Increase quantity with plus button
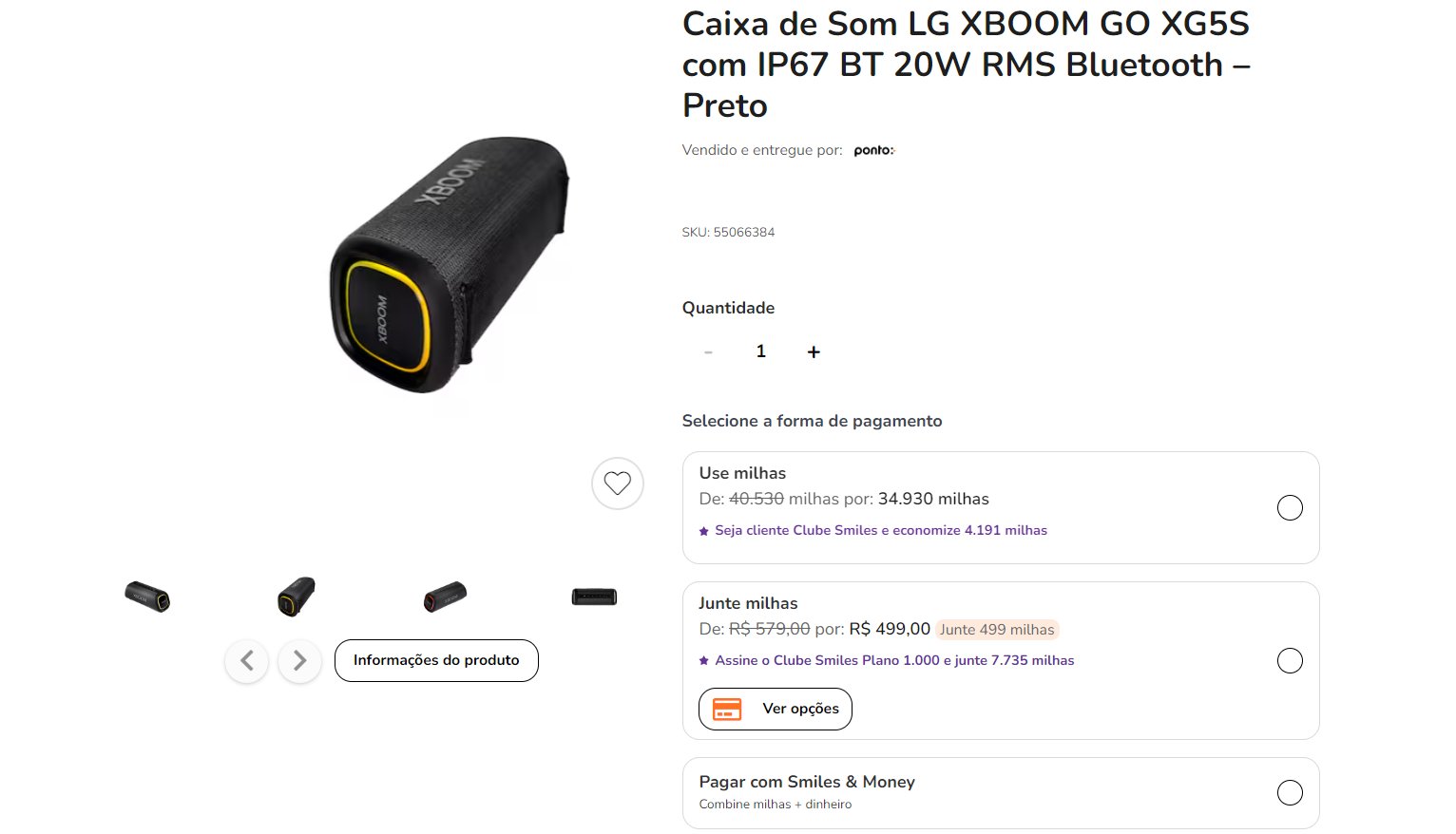 (x=814, y=351)
